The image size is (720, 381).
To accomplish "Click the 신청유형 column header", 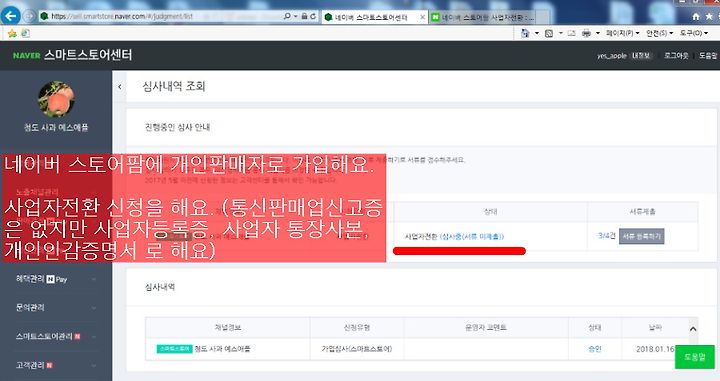I will [357, 328].
